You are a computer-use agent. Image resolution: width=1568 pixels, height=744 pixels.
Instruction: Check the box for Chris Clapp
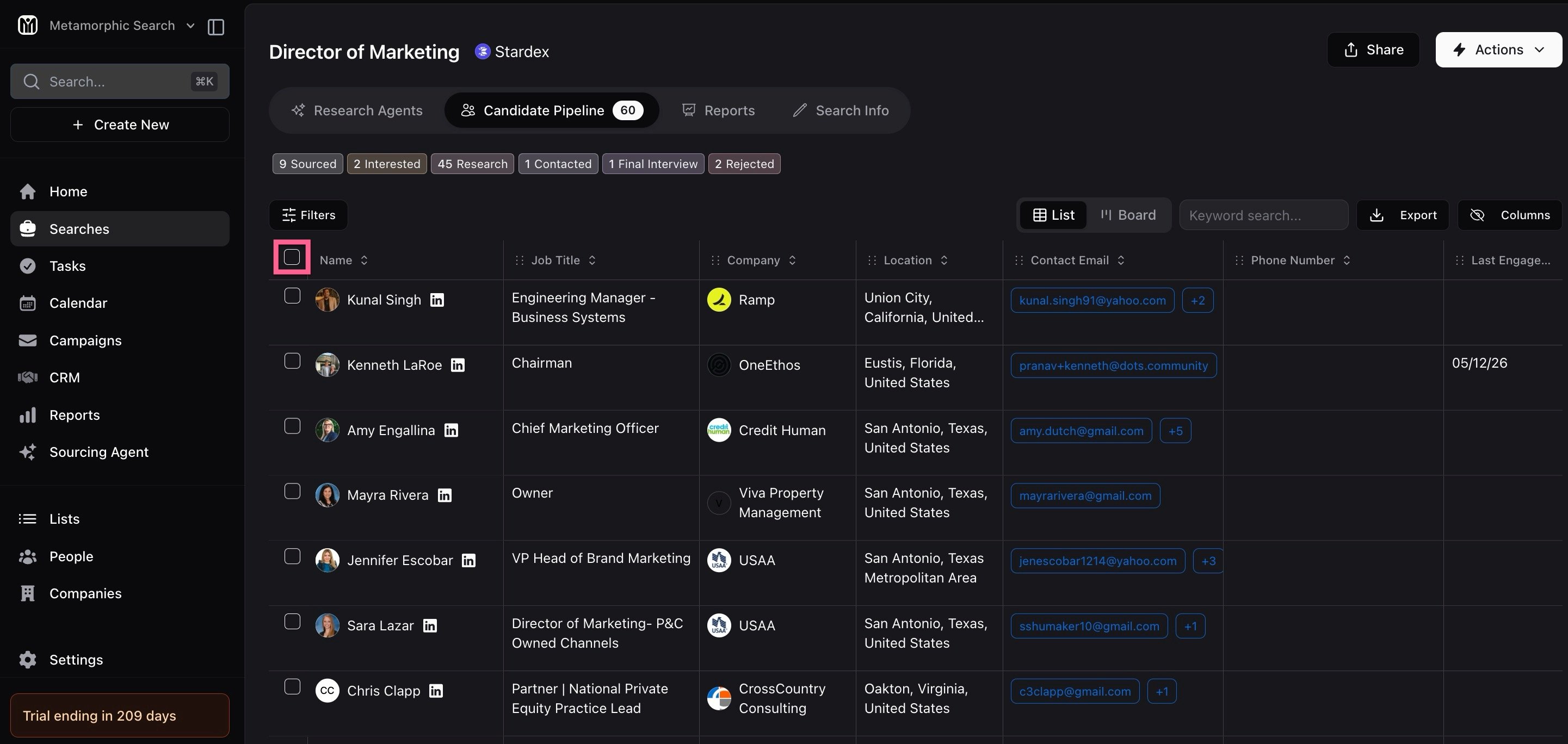coord(292,686)
